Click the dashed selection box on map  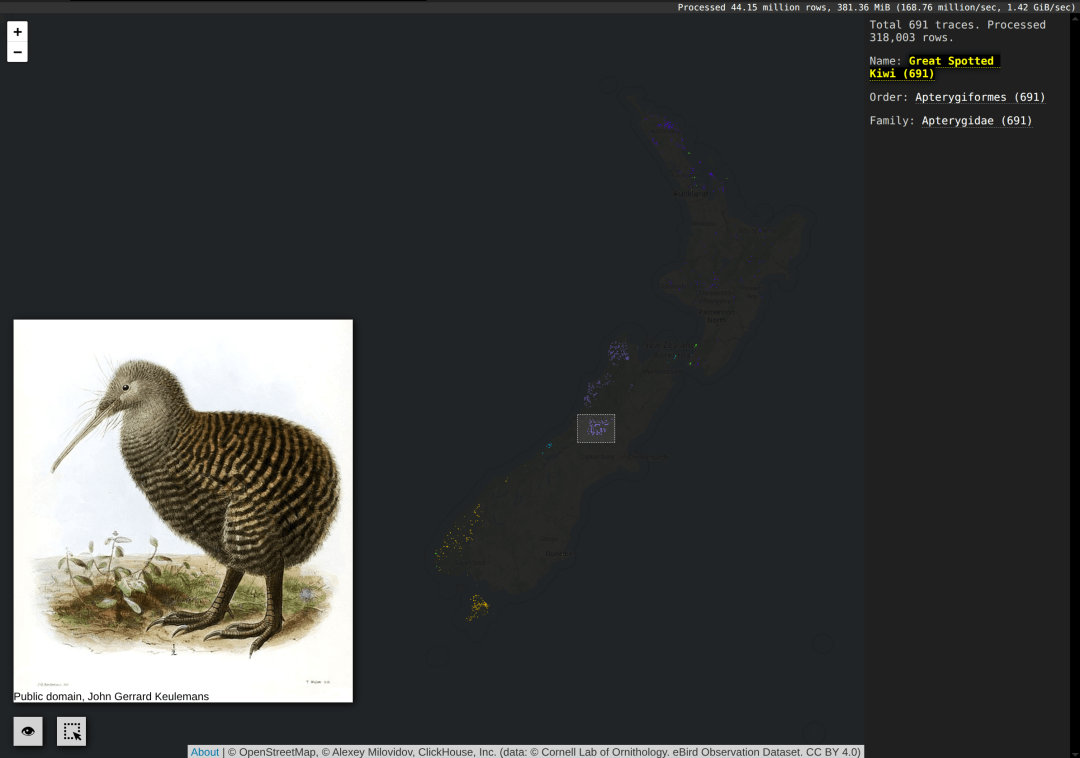point(596,428)
